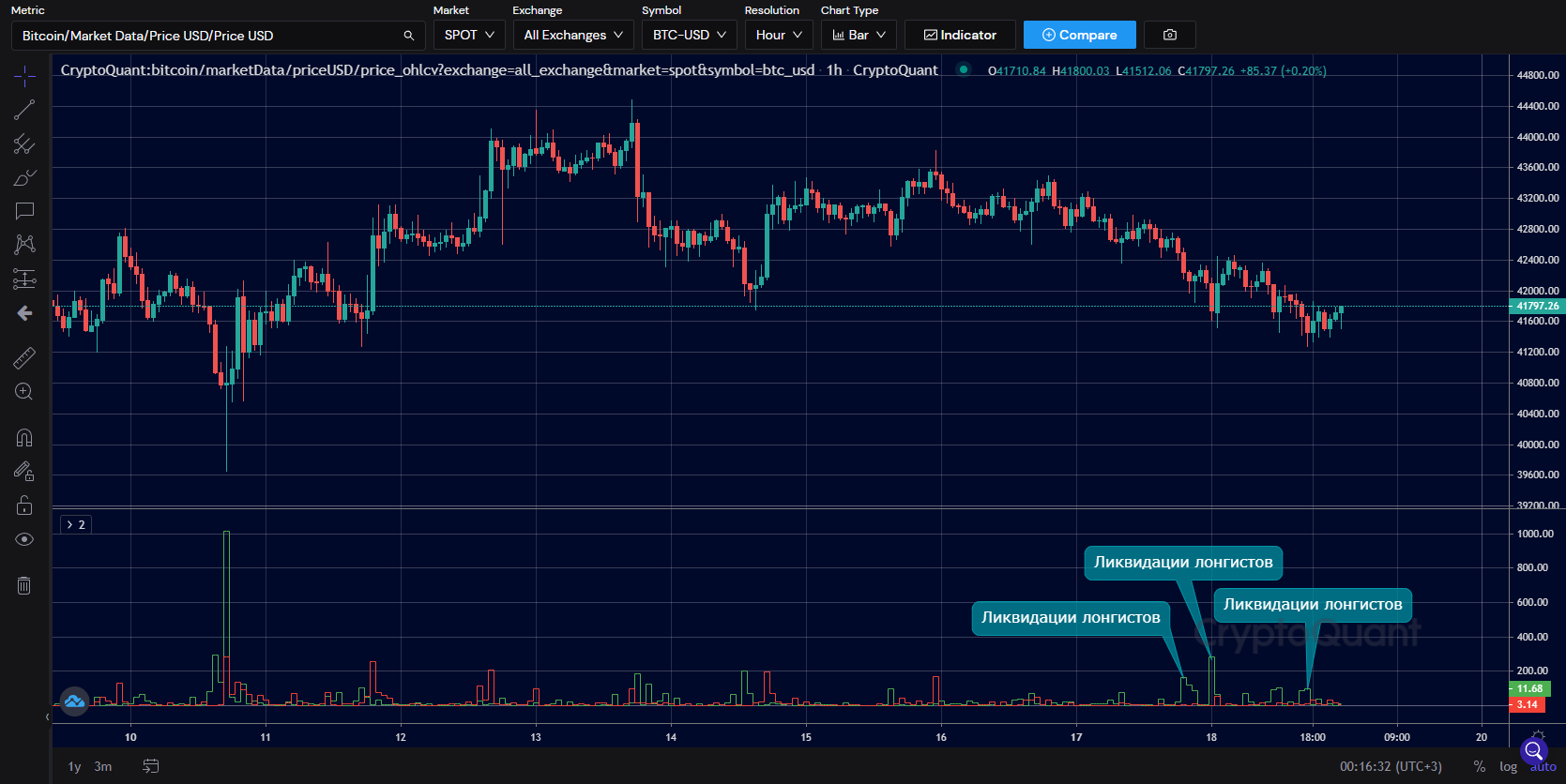Screen dimensions: 1566x784
Task: Open the go to date calendar
Action: tap(150, 766)
